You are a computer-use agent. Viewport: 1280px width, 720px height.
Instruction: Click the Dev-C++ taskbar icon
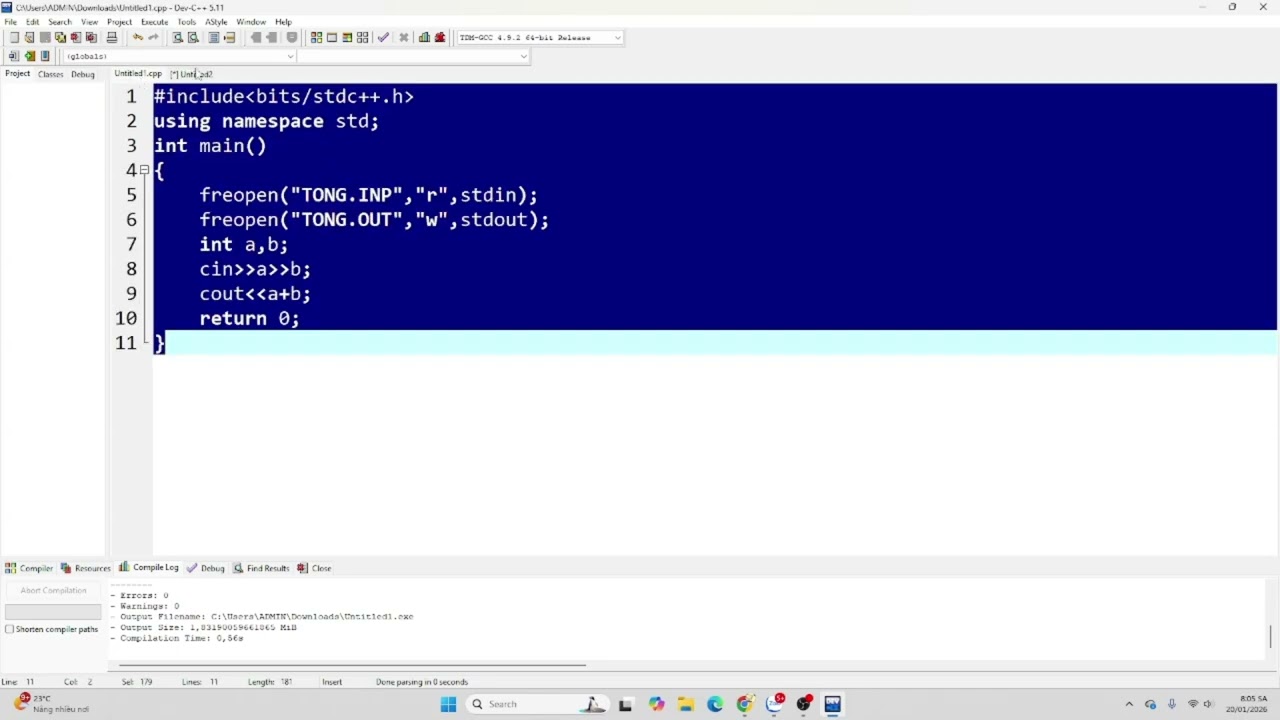[x=832, y=704]
